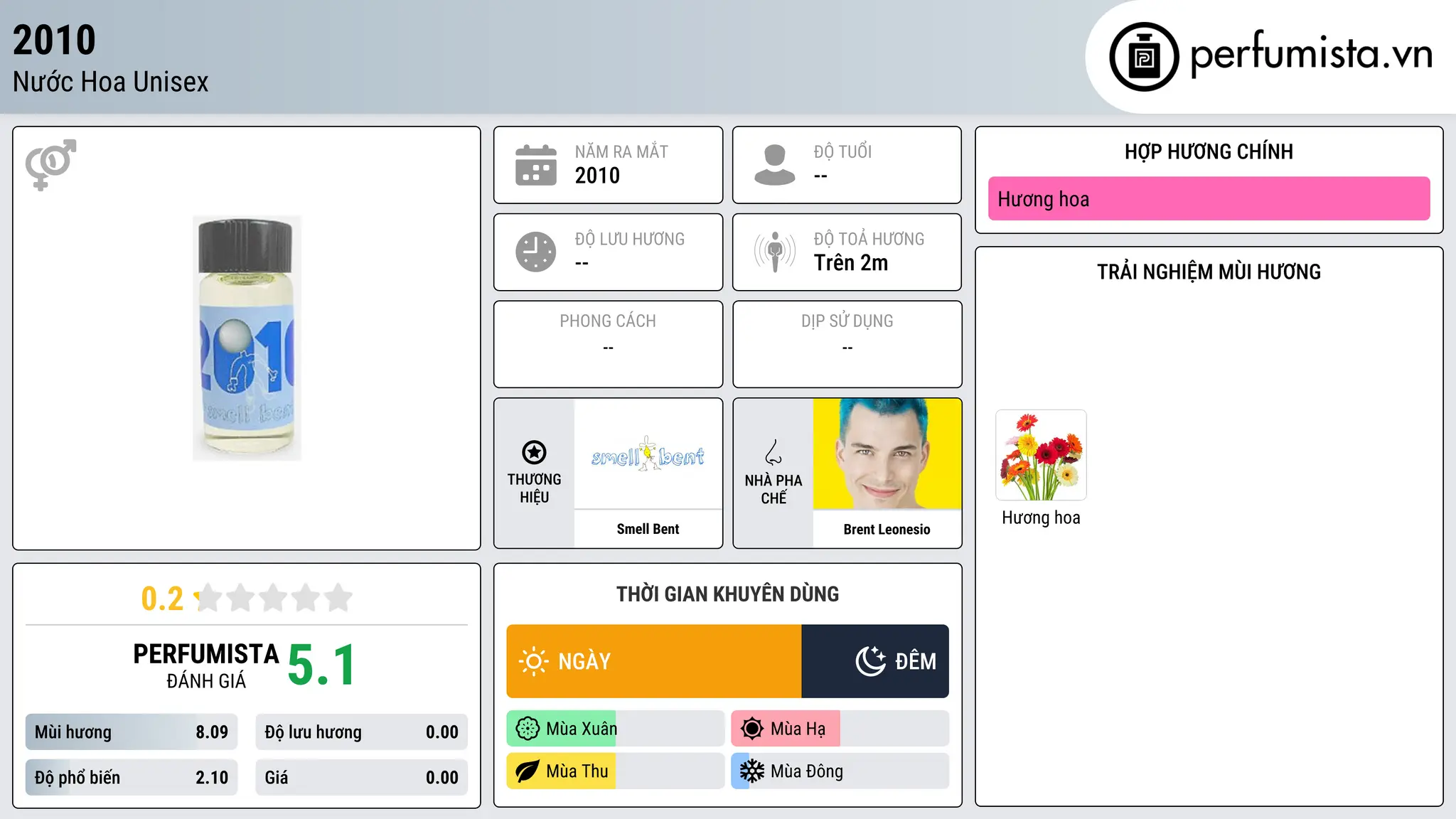Click the 2010 release year value
Viewport: 1456px width, 819px height.
[597, 176]
